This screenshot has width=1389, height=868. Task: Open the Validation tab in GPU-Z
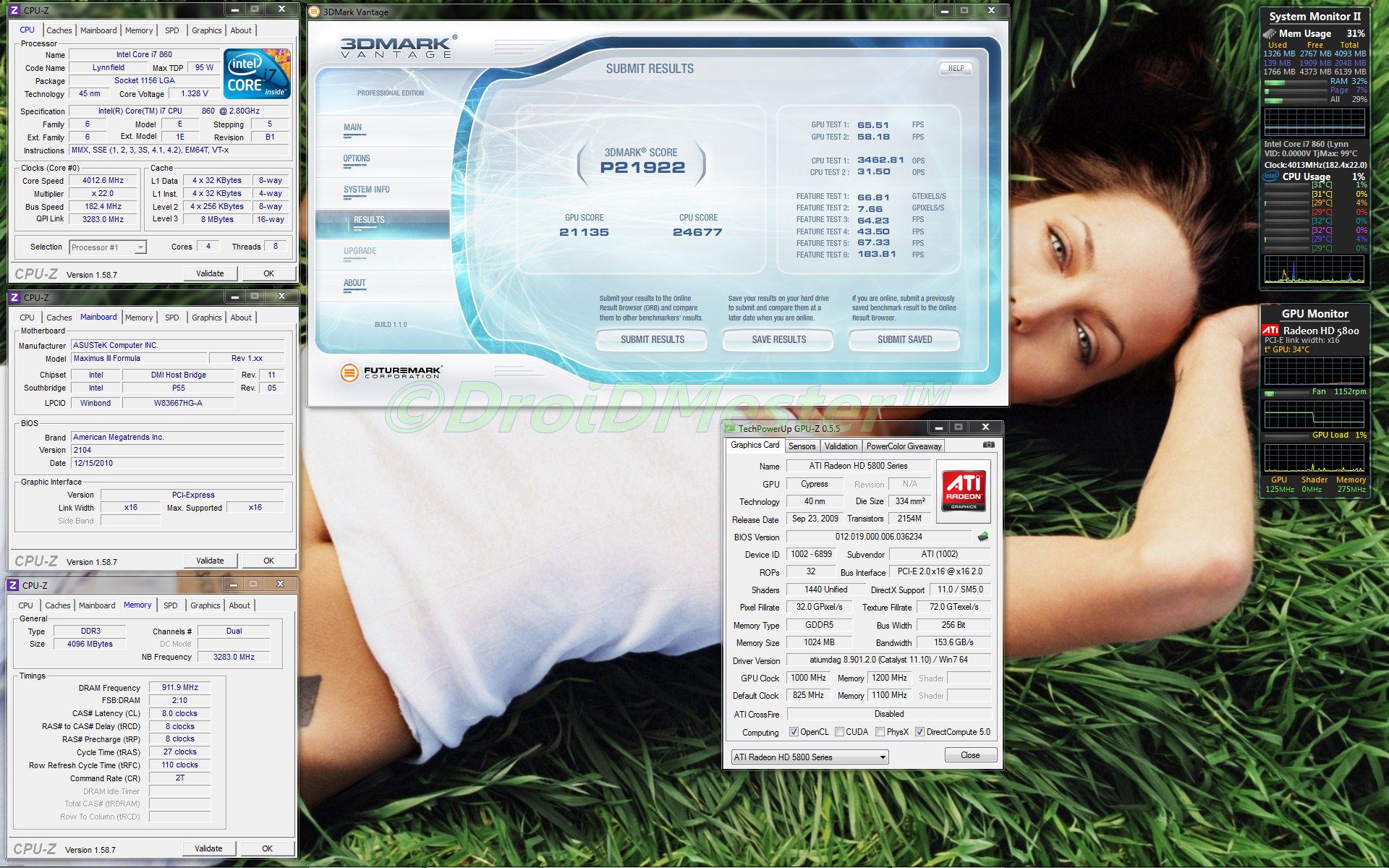tap(841, 446)
